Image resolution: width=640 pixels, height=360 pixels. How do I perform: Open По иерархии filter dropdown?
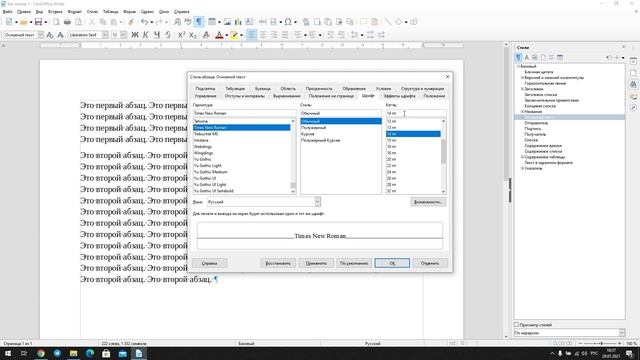pos(622,333)
